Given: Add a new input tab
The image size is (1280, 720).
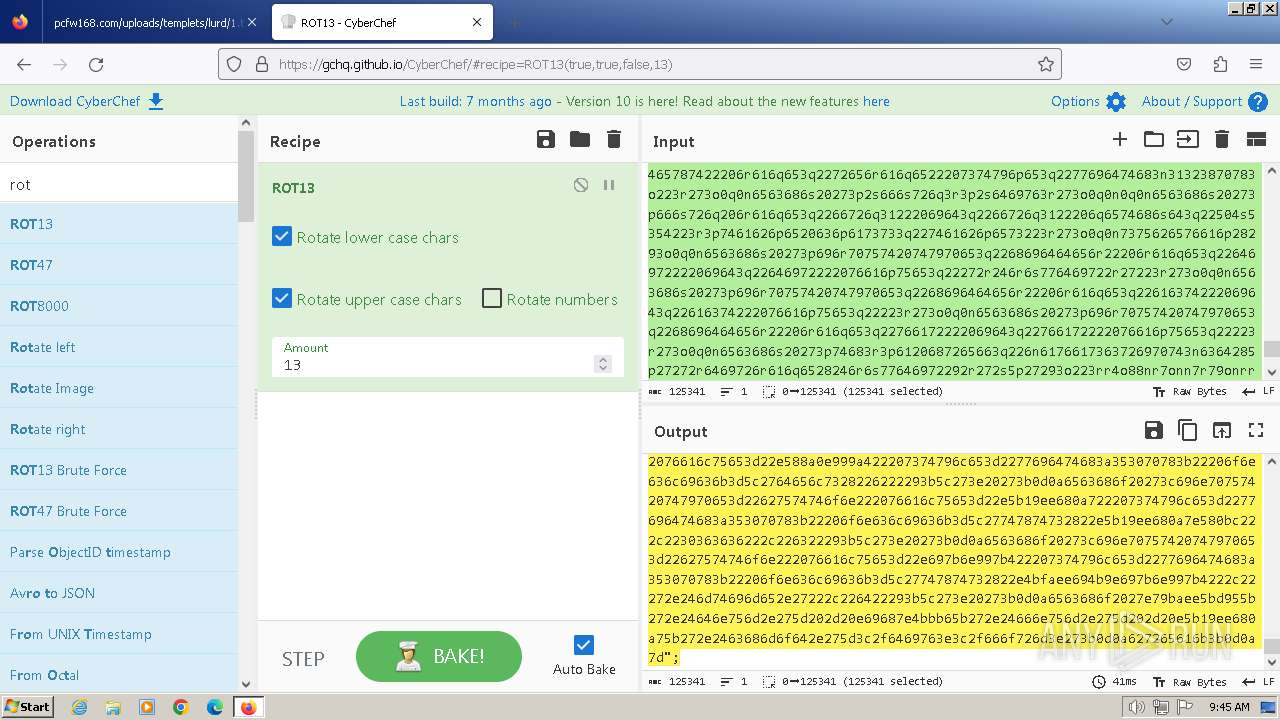Looking at the screenshot, I should click(1120, 140).
